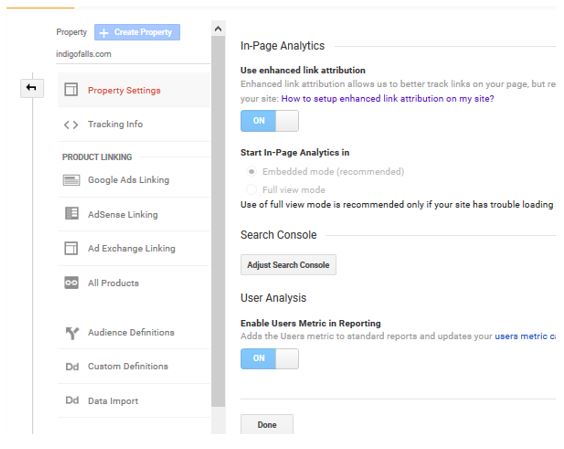Viewport: 564px width, 449px height.
Task: Click the Property Settings panel icon
Action: click(71, 89)
